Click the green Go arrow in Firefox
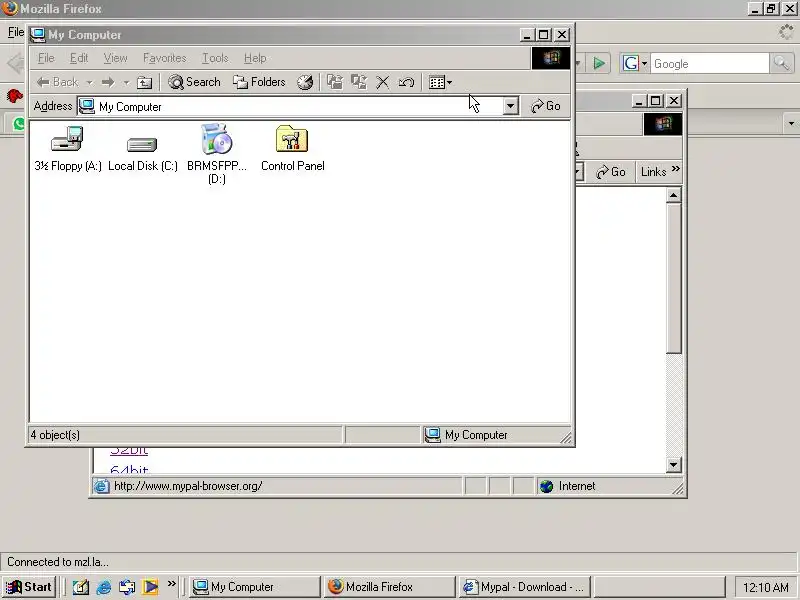Viewport: 800px width, 600px height. pos(599,64)
